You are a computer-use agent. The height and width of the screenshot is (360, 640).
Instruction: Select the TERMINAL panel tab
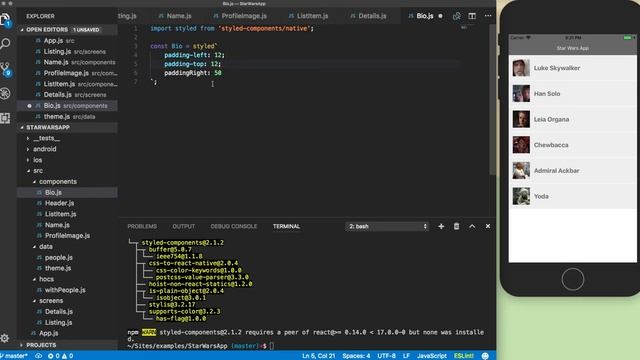point(287,226)
